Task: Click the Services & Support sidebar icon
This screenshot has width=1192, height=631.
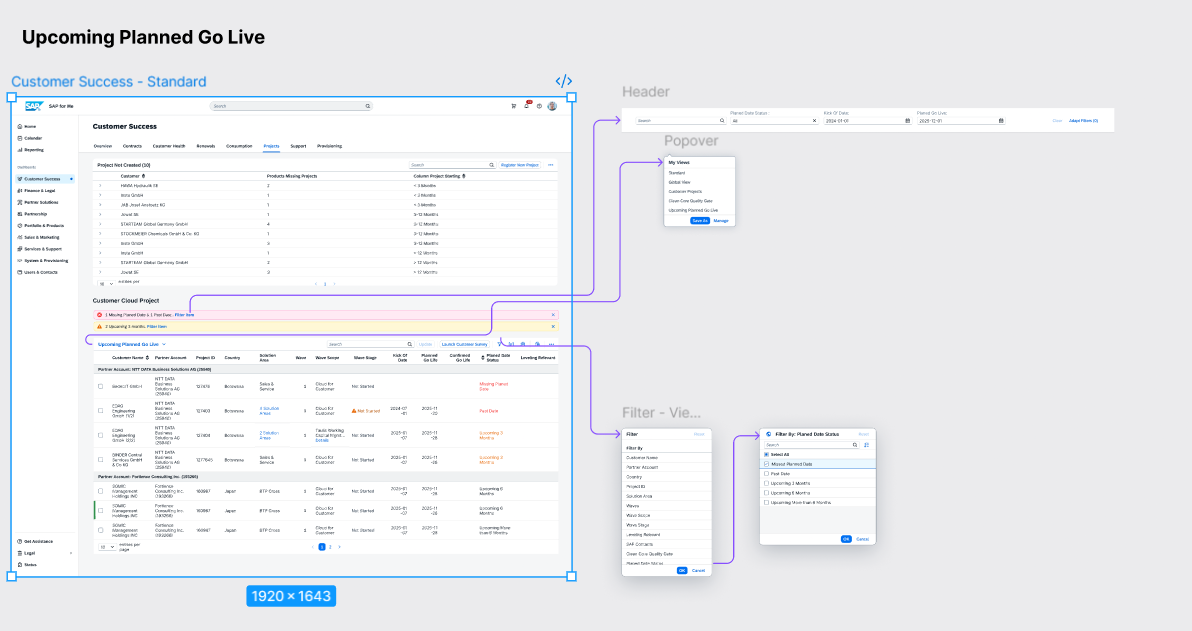Action: [20, 249]
